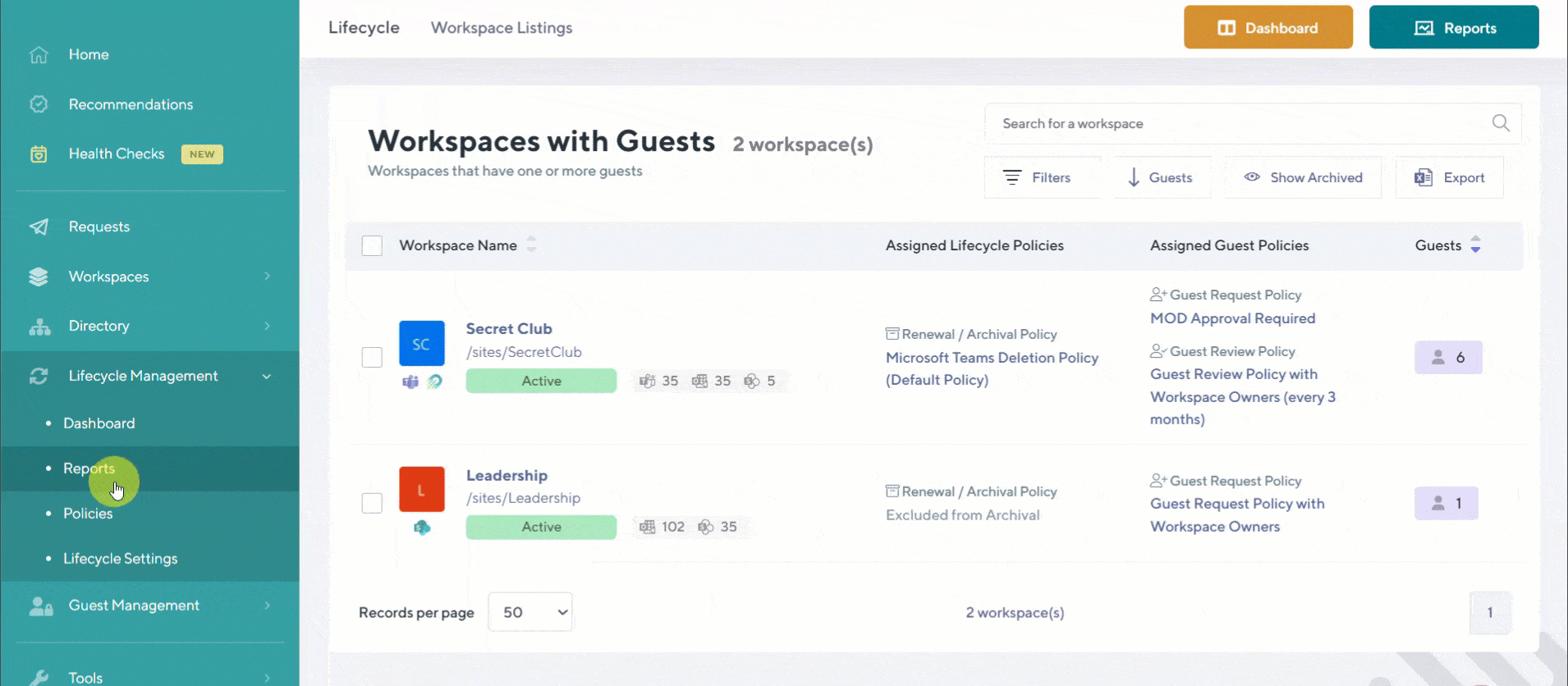Viewport: 1568px width, 686px height.
Task: Click the Directory org chart icon
Action: [39, 327]
